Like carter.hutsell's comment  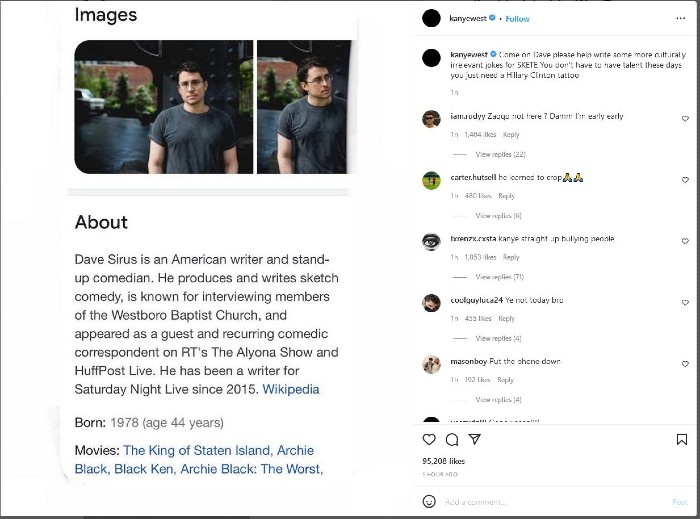point(685,179)
